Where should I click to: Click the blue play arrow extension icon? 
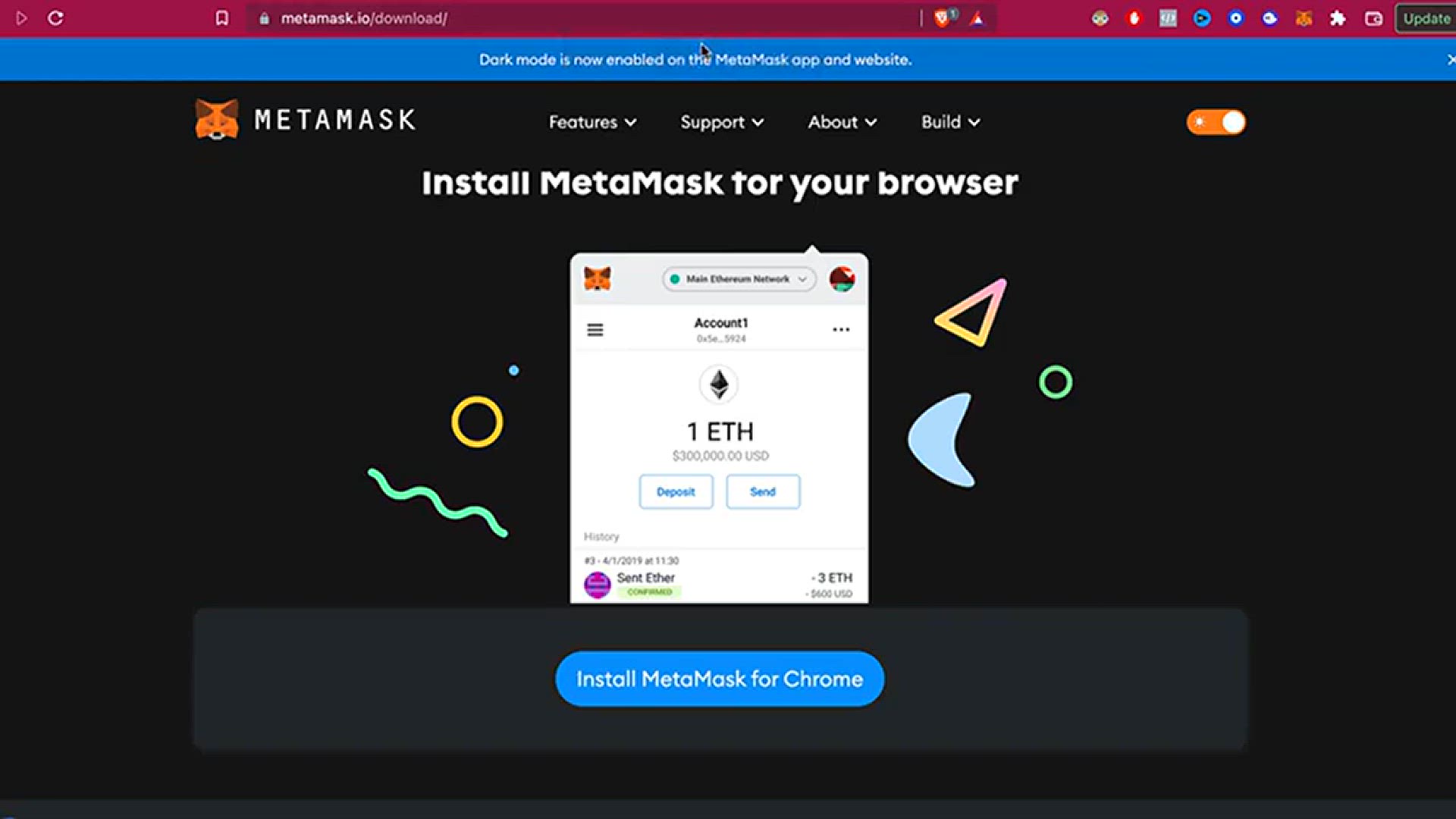click(1202, 18)
